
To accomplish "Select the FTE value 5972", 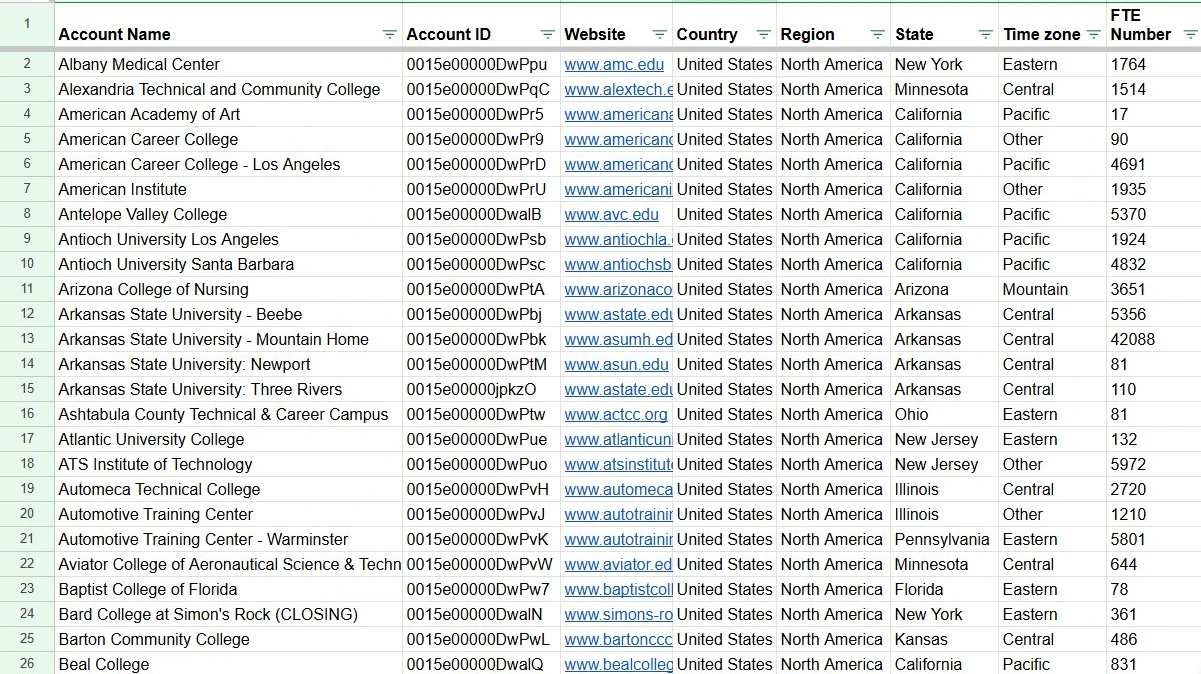I will 1153,464.
